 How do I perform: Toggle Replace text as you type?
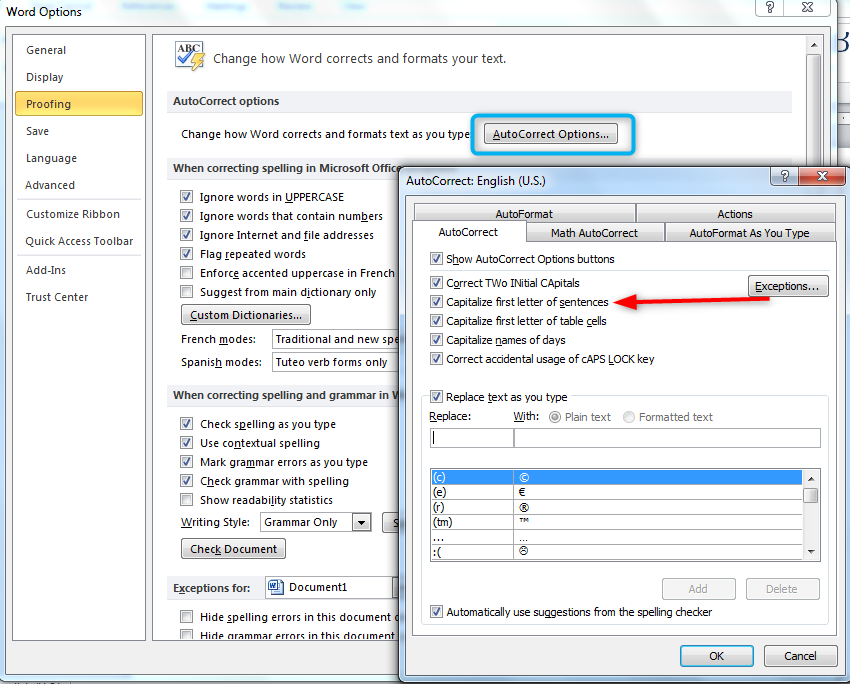[x=436, y=396]
